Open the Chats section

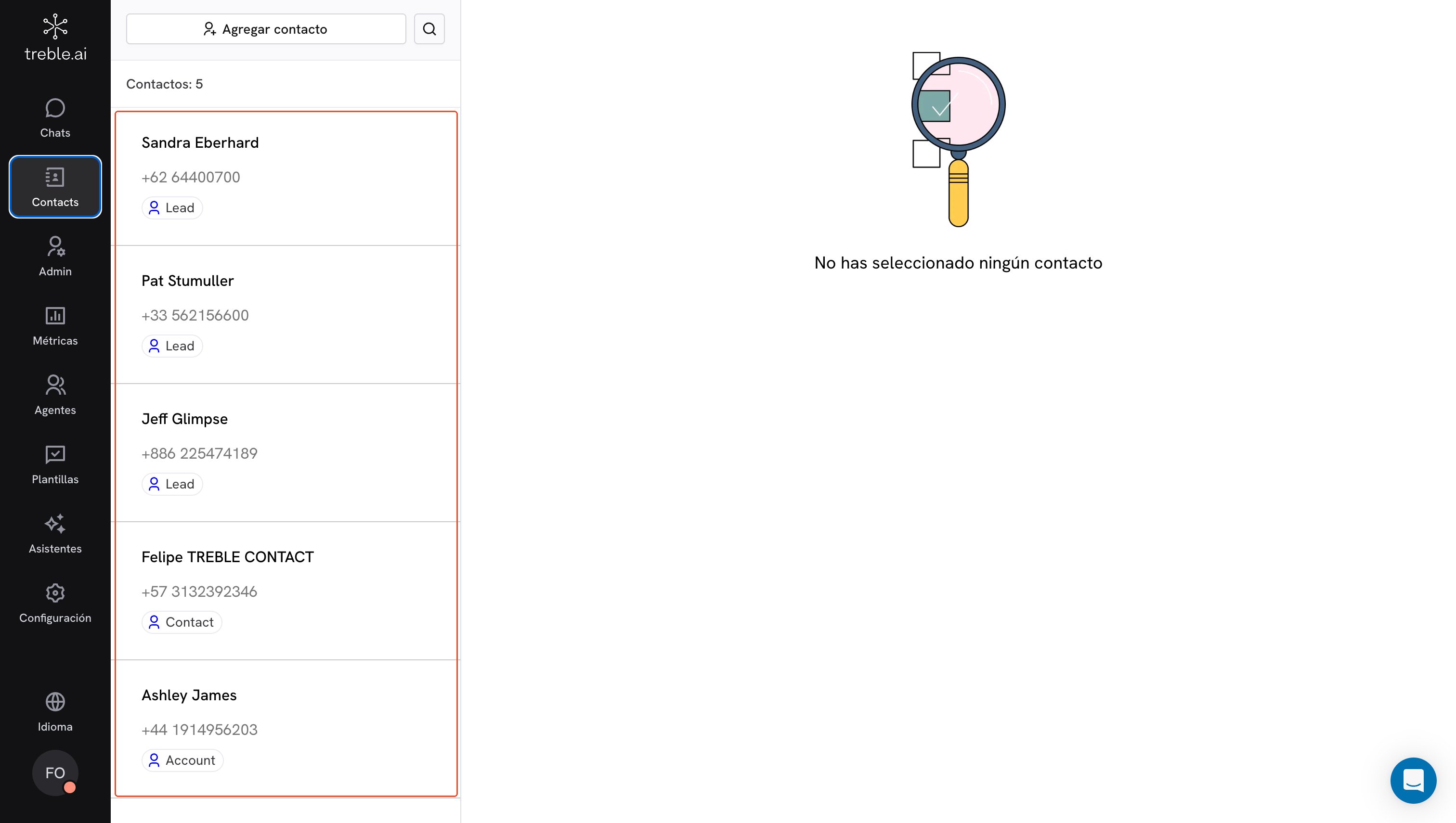click(55, 117)
